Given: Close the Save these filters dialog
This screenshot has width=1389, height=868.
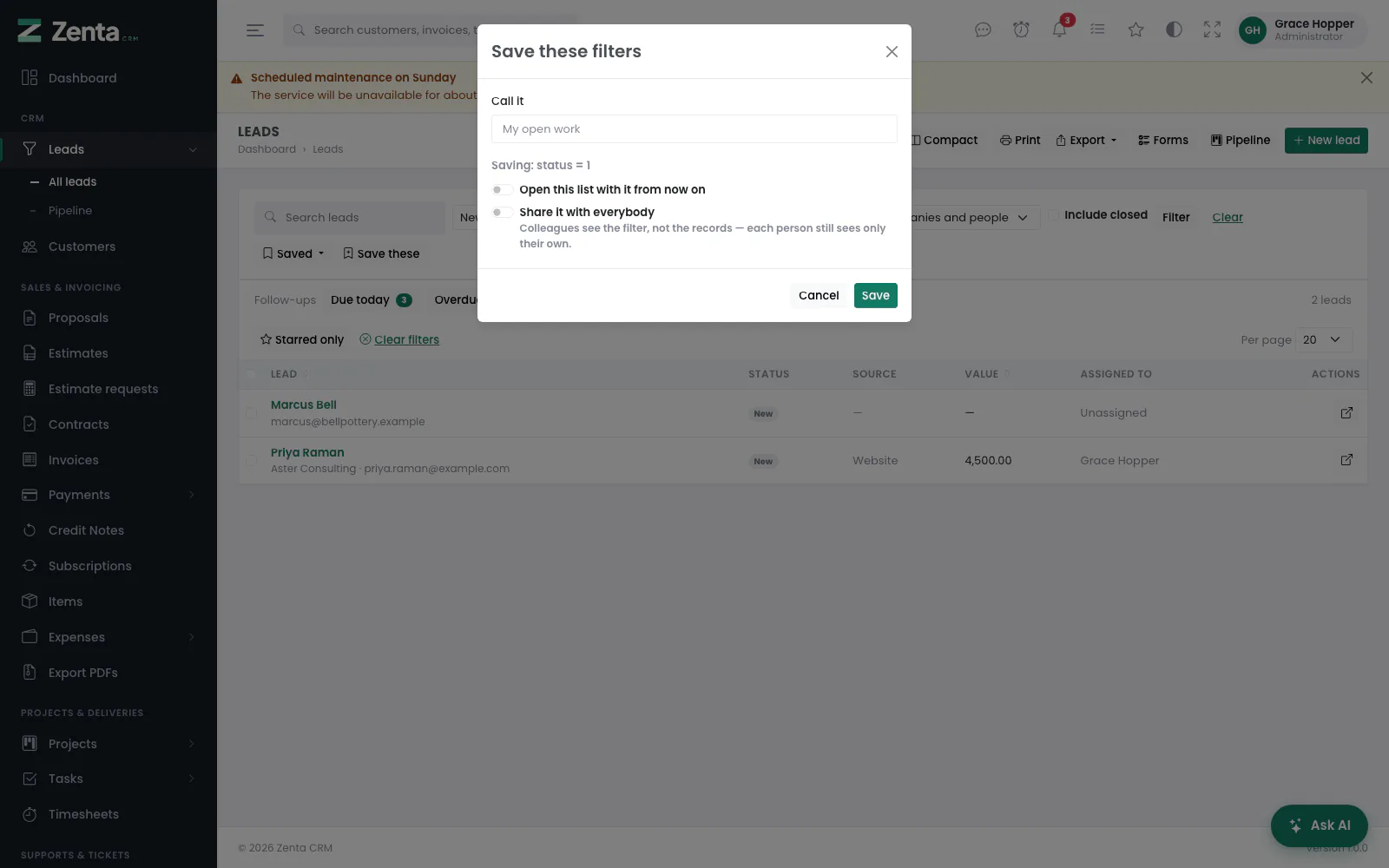Looking at the screenshot, I should (892, 52).
